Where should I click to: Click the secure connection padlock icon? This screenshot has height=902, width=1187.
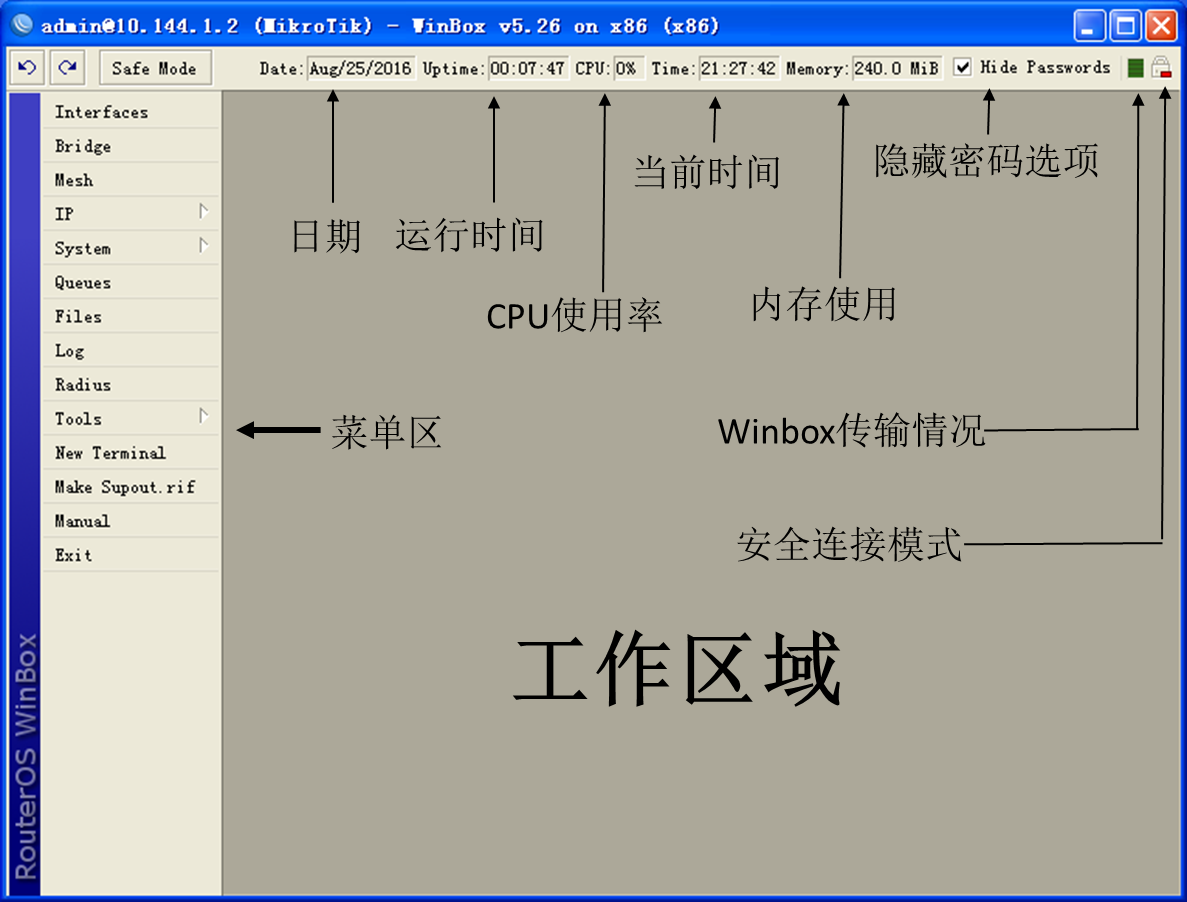pyautogui.click(x=1161, y=68)
